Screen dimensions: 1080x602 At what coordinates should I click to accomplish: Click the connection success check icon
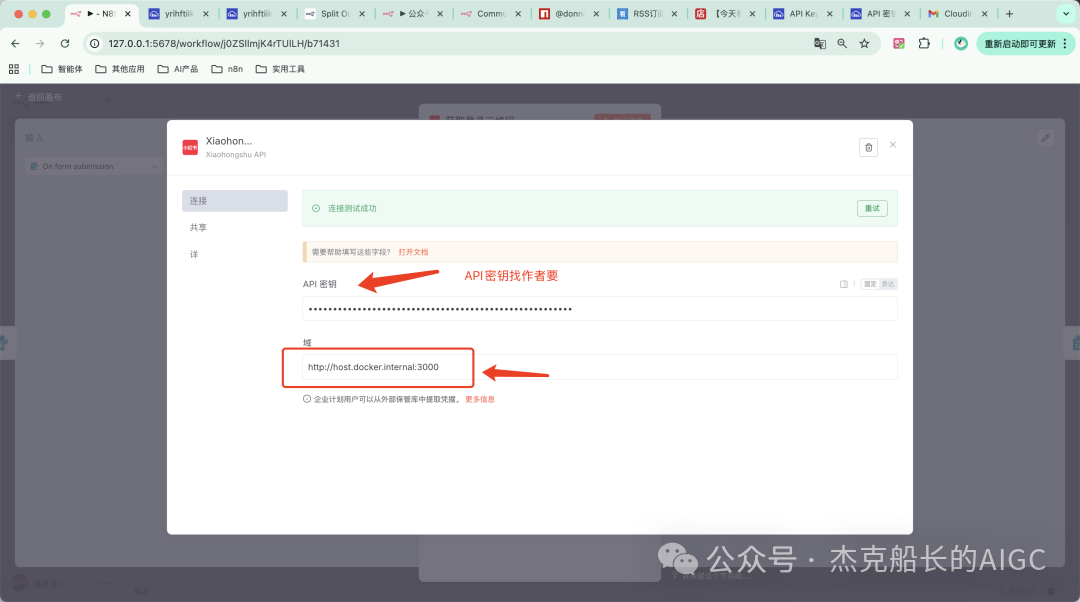316,208
